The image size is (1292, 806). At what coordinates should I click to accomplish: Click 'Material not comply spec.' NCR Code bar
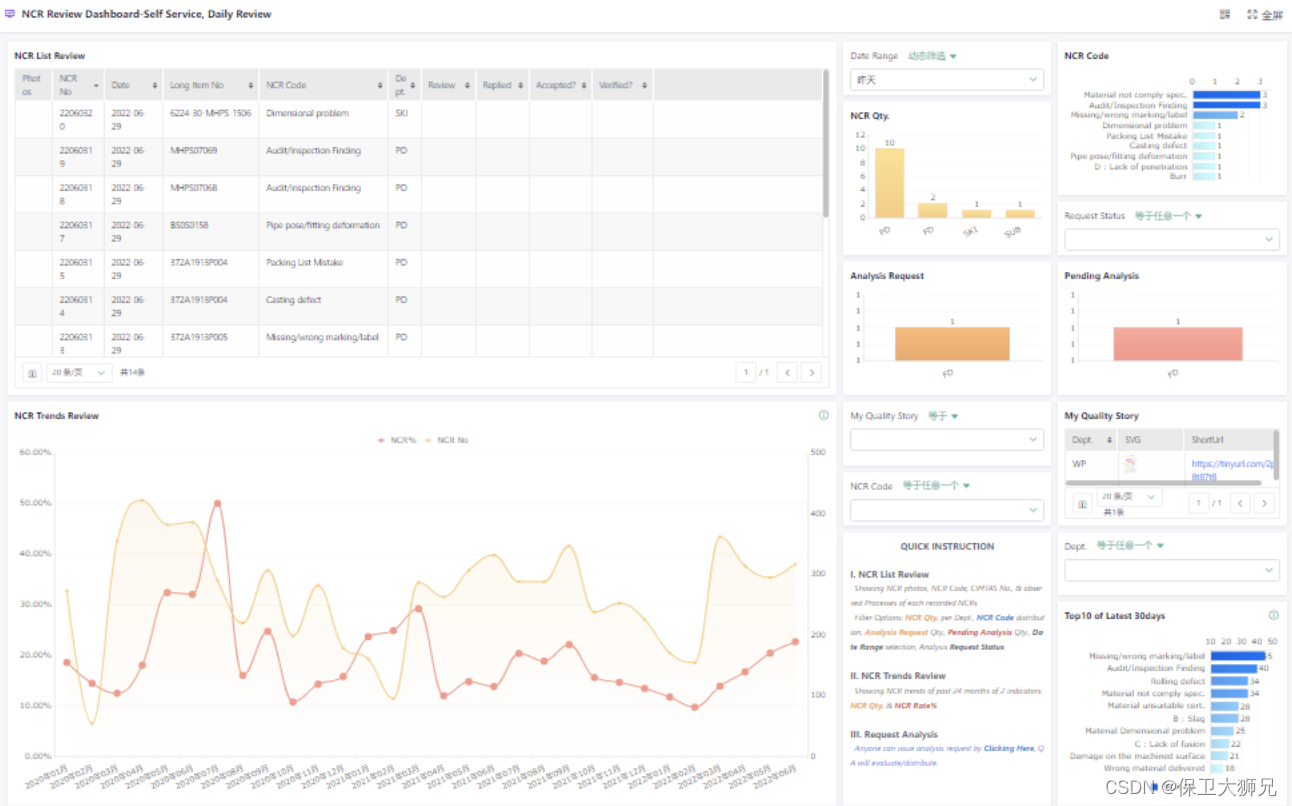[x=1226, y=95]
